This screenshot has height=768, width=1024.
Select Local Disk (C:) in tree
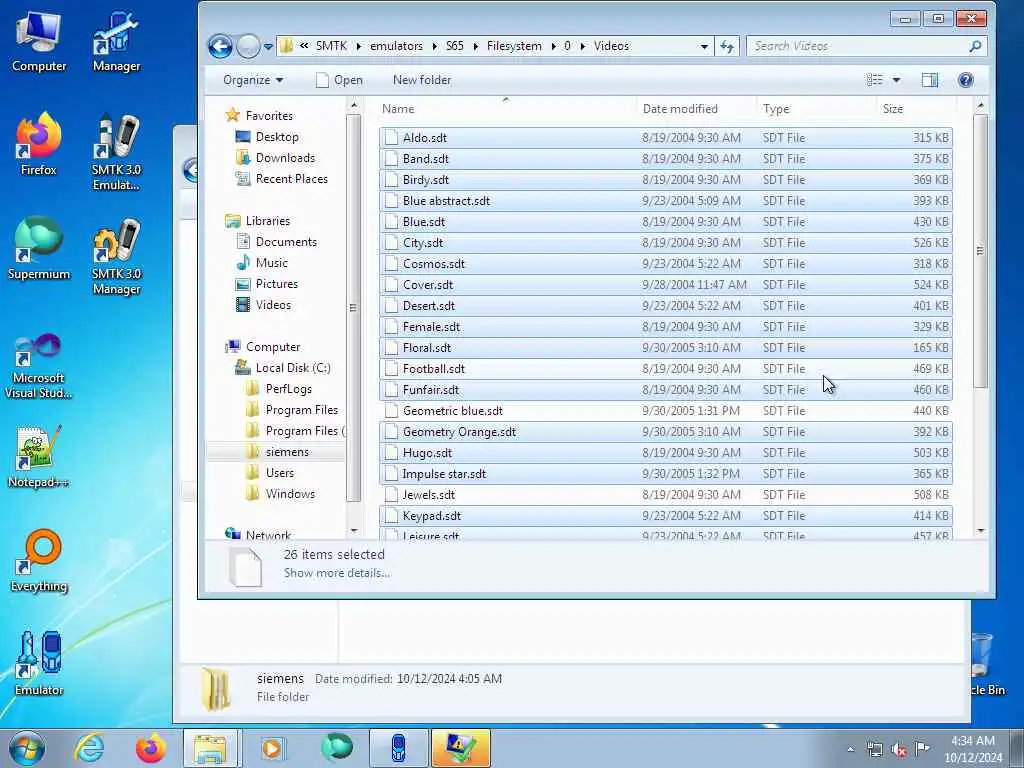click(x=293, y=368)
